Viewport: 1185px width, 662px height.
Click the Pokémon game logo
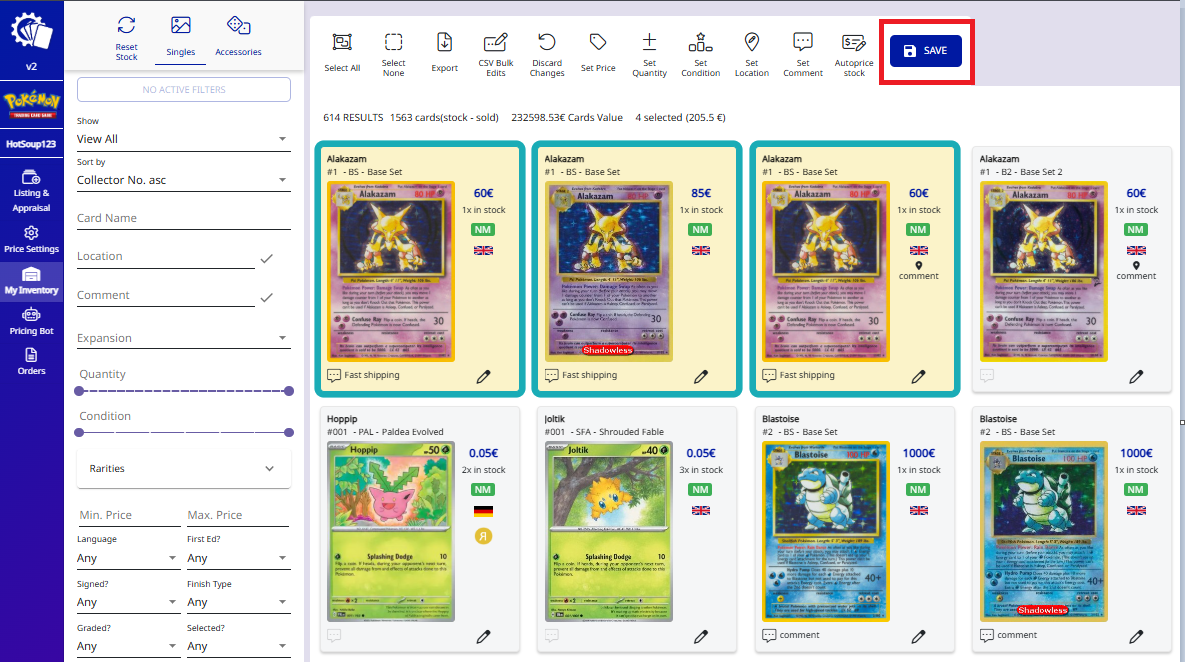(31, 104)
